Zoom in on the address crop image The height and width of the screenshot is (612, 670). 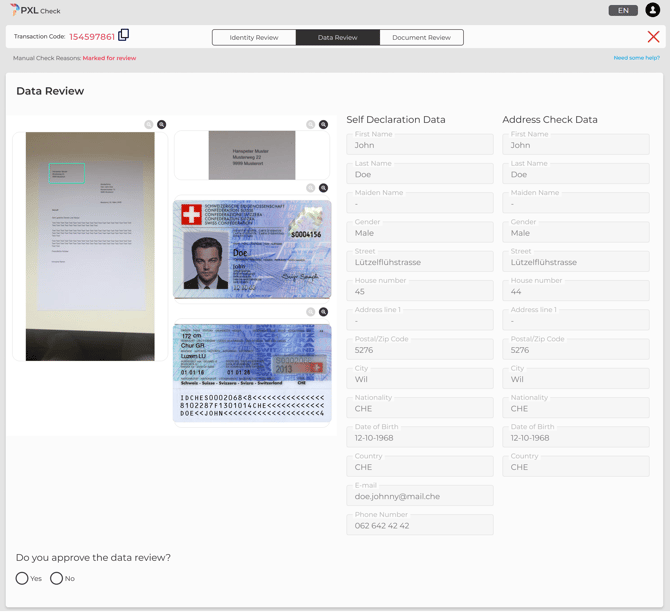tap(323, 124)
